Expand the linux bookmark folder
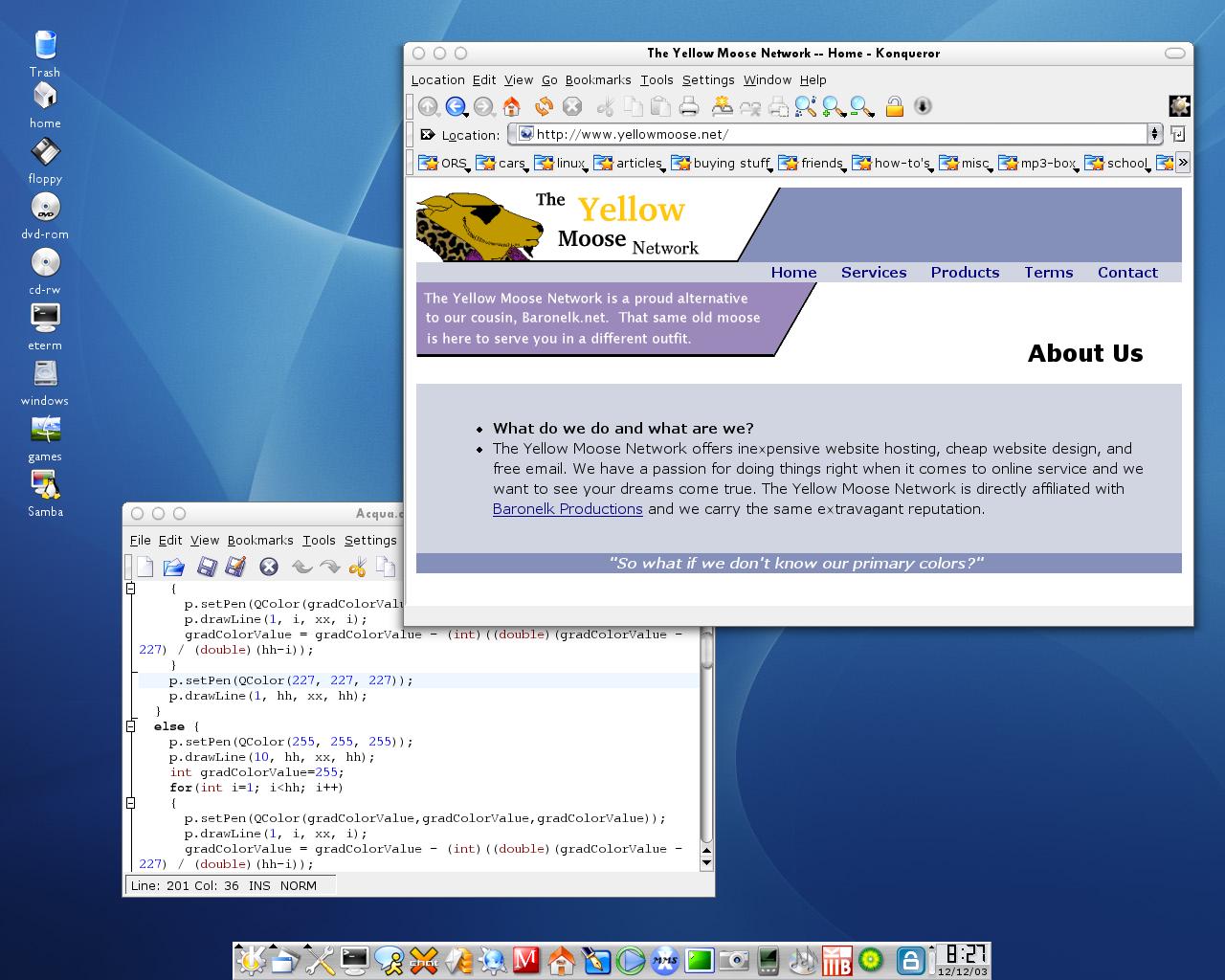1225x980 pixels. (x=561, y=163)
